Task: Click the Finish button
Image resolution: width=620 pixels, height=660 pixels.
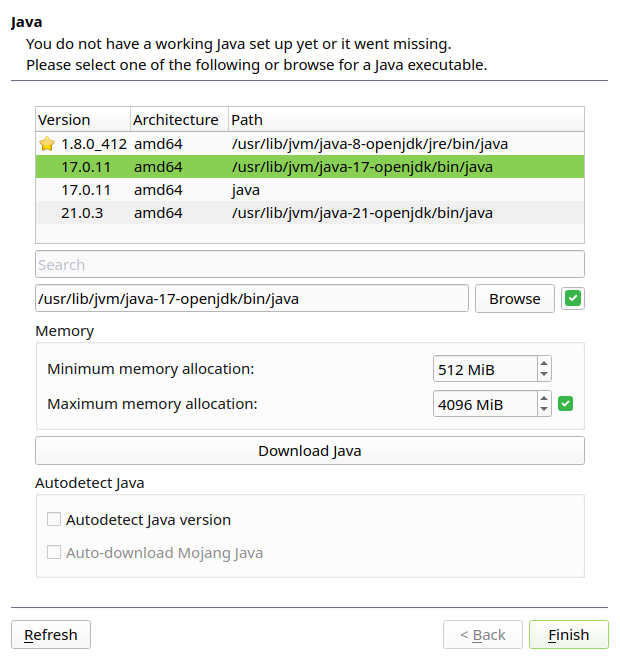Action: [568, 635]
